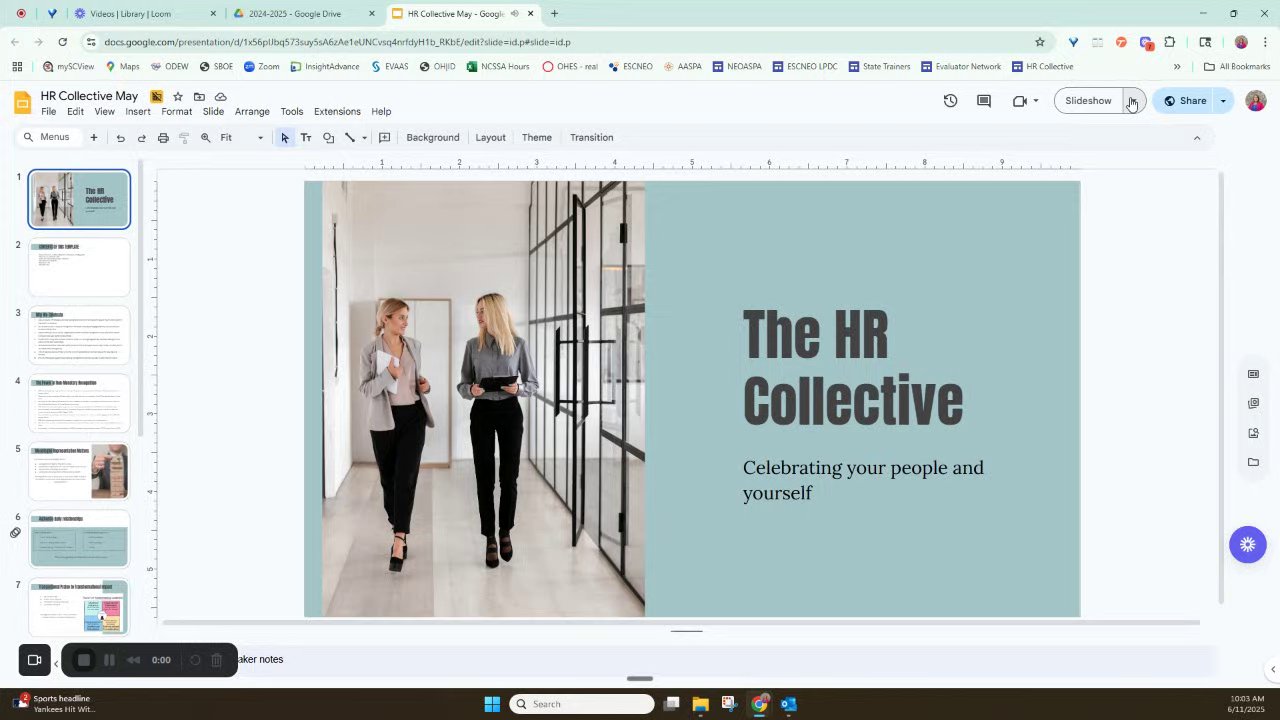Select slide 5 thumbnail

(x=79, y=471)
